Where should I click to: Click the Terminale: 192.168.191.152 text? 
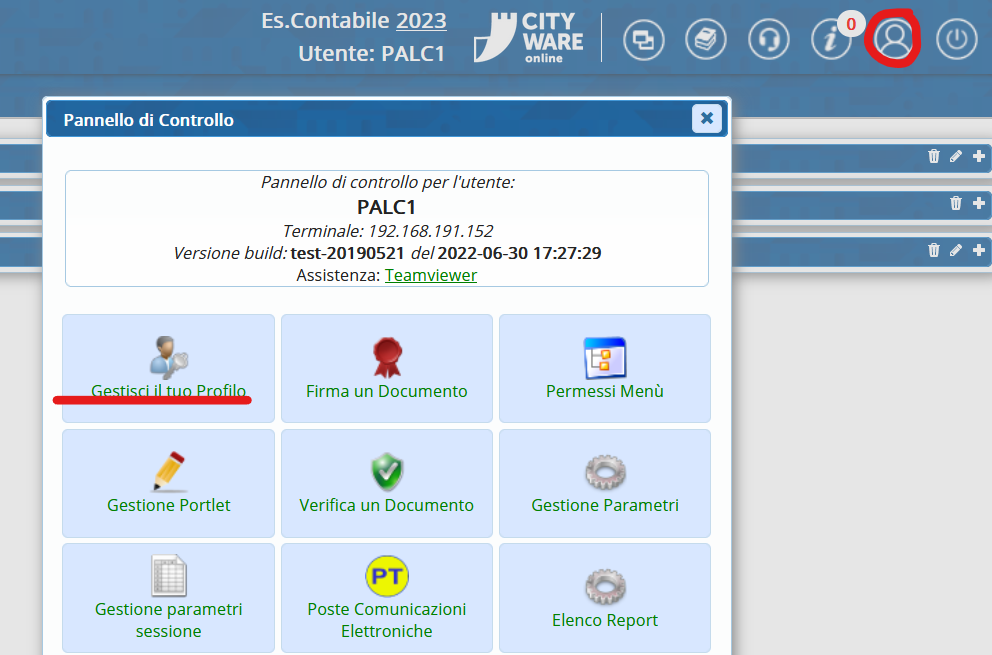tap(388, 231)
